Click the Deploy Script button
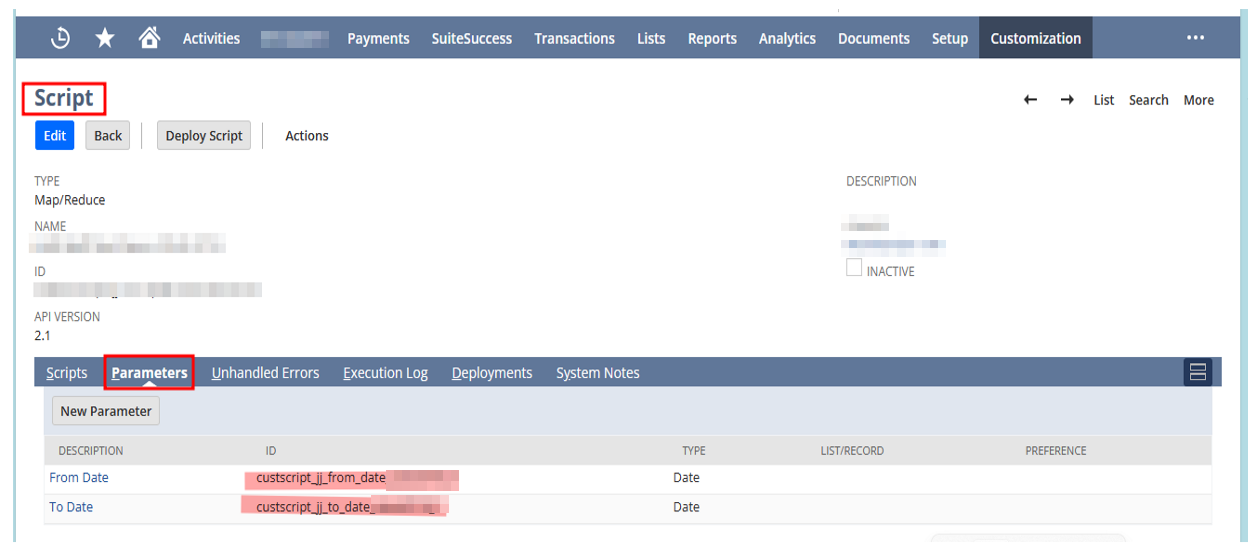This screenshot has height=548, width=1248. tap(204, 136)
